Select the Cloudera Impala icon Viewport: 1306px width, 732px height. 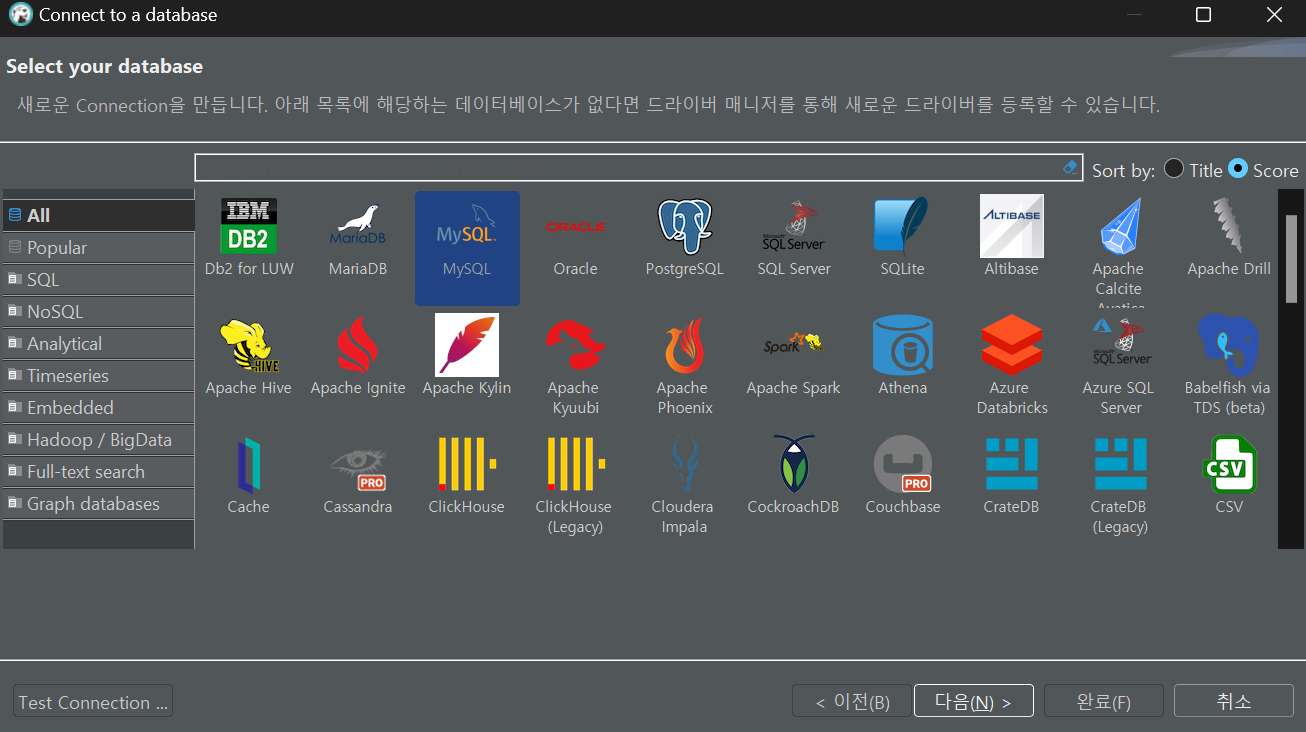(685, 464)
